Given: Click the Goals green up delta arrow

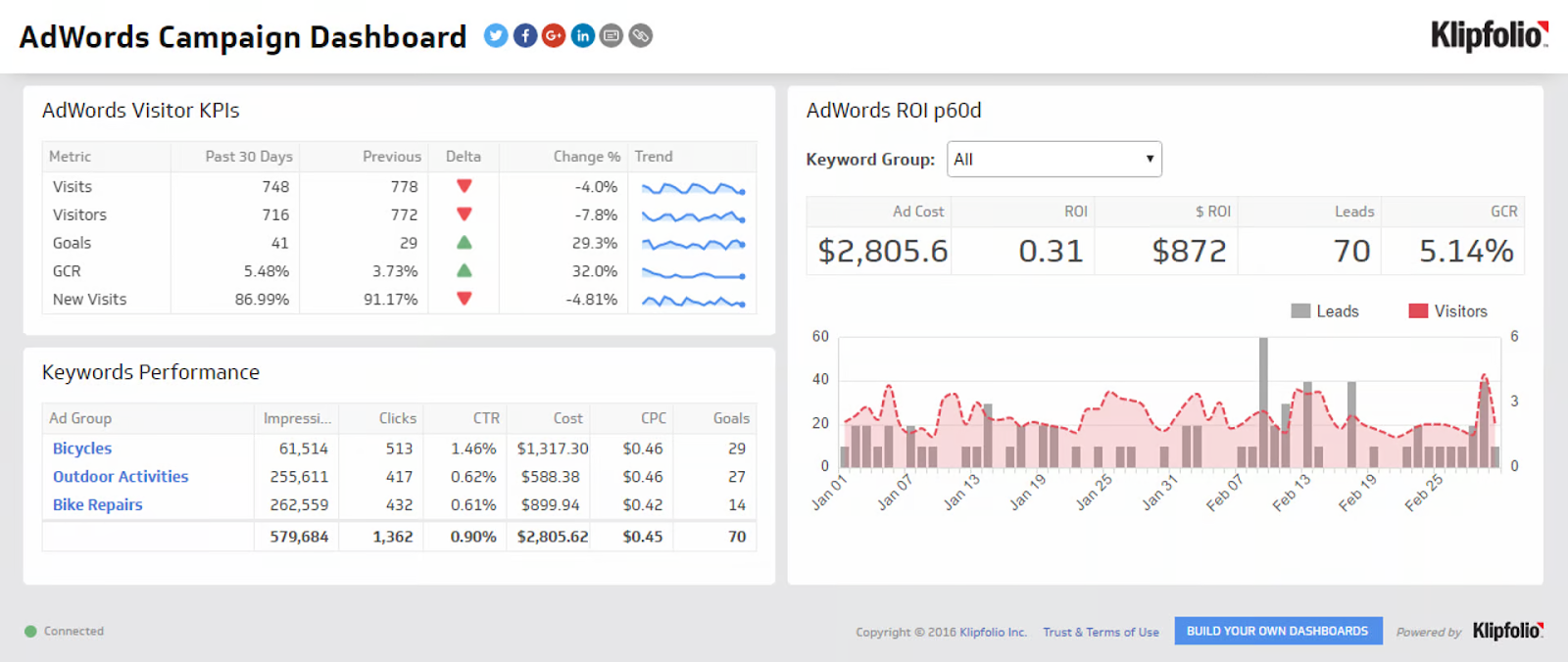Looking at the screenshot, I should coord(465,242).
